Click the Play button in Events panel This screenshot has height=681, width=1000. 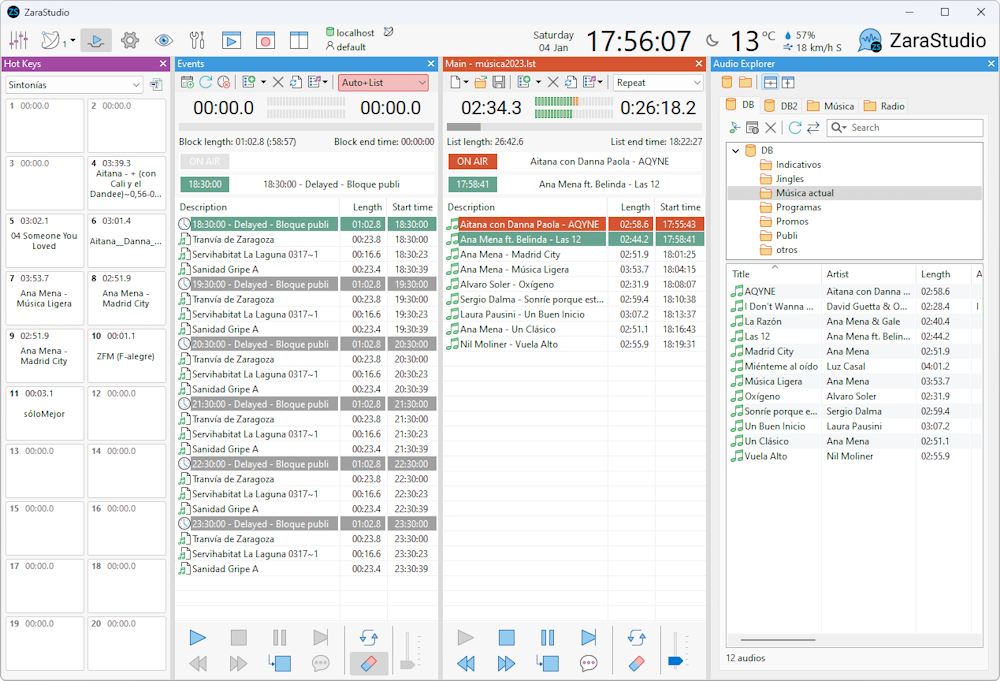(198, 637)
